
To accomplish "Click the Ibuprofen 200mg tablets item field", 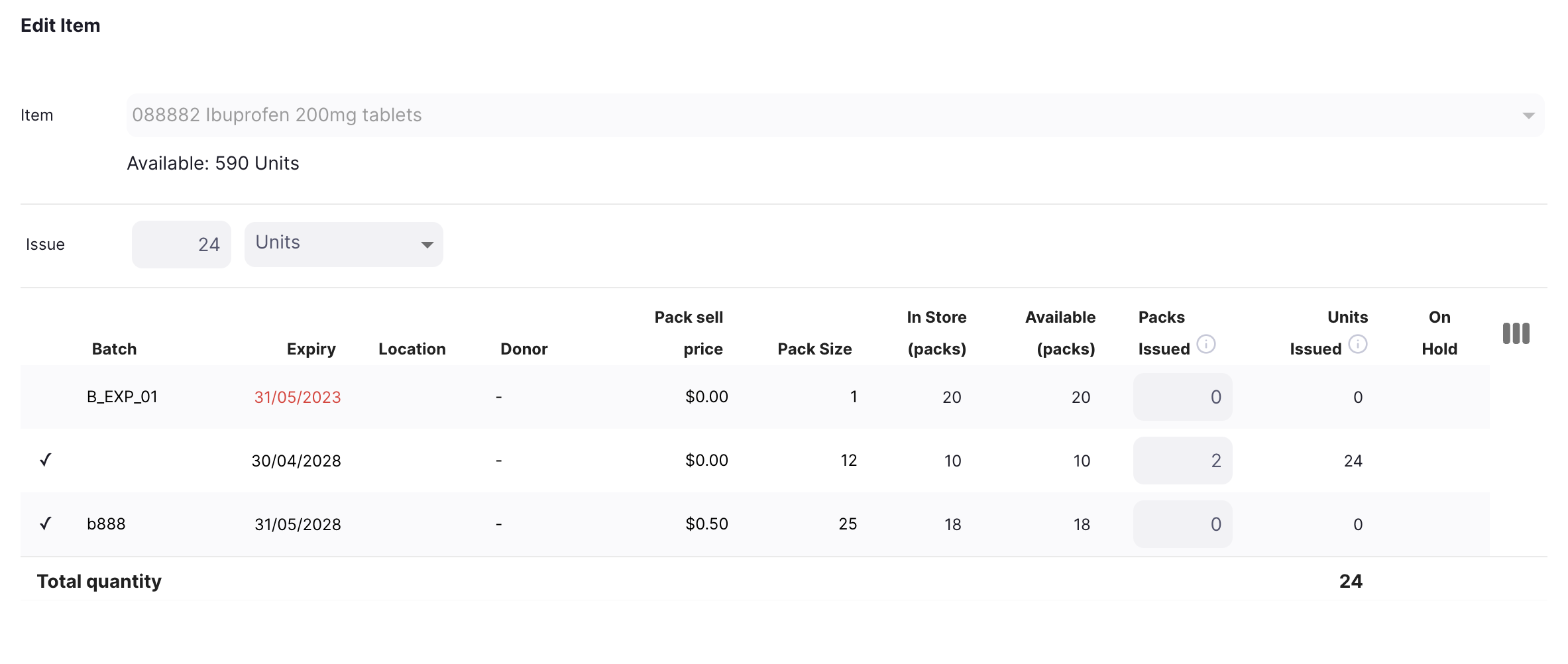I will pyautogui.click(x=795, y=115).
